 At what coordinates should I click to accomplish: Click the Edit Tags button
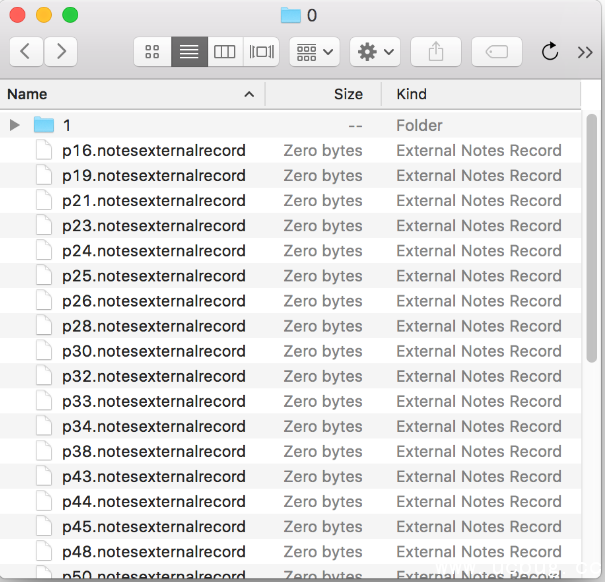496,51
